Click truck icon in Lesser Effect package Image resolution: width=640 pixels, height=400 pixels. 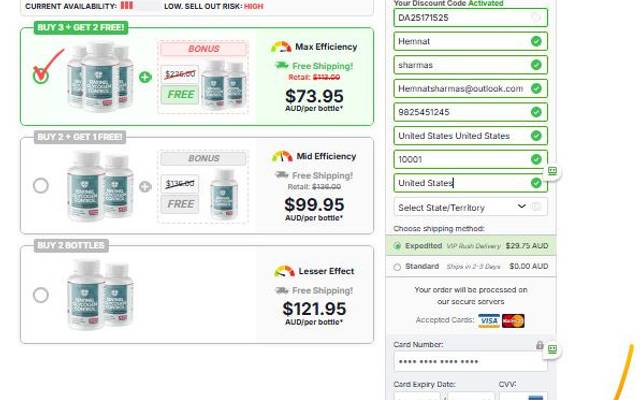click(282, 290)
